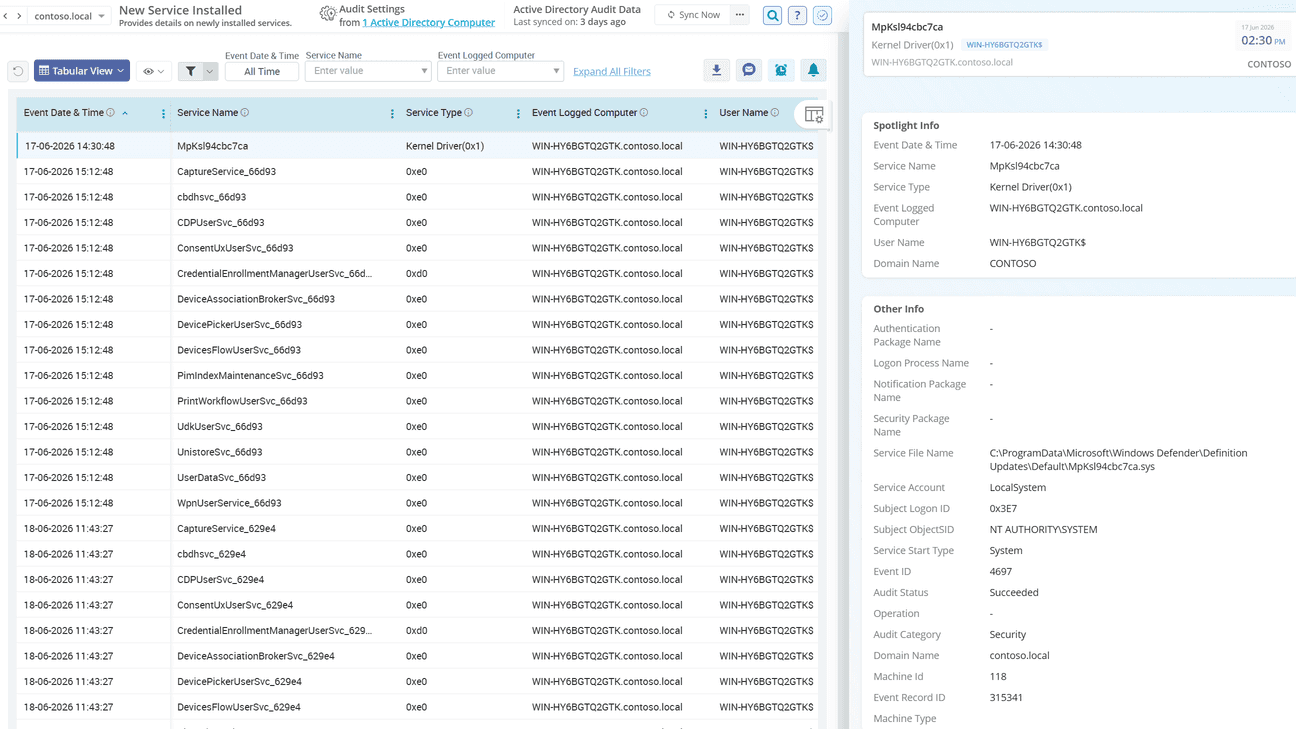Click the filter funnel icon
Viewport: 1296px width, 729px height.
pyautogui.click(x=190, y=71)
